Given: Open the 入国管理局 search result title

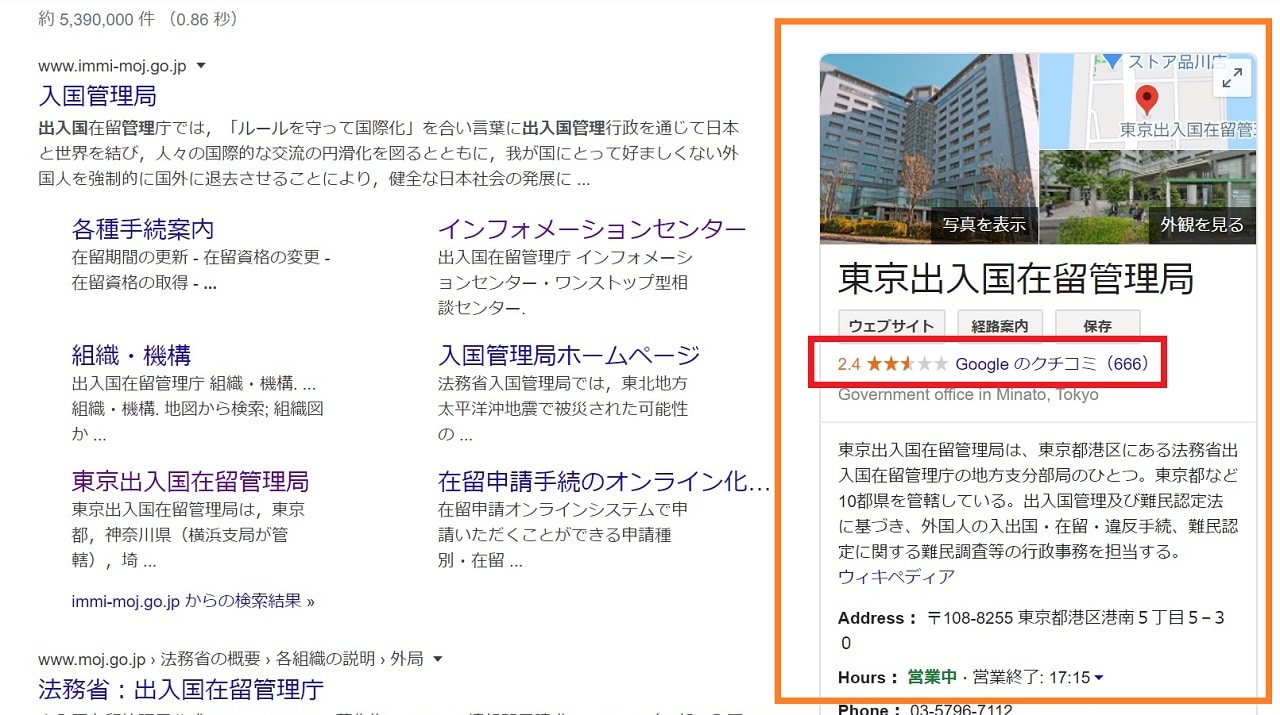Looking at the screenshot, I should (x=97, y=96).
